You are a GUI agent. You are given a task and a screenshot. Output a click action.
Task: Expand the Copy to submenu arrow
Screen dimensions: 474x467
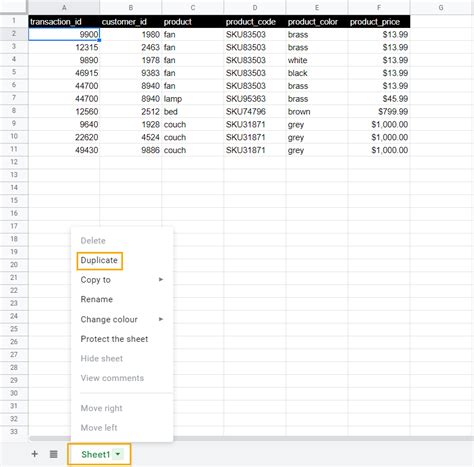click(x=161, y=279)
